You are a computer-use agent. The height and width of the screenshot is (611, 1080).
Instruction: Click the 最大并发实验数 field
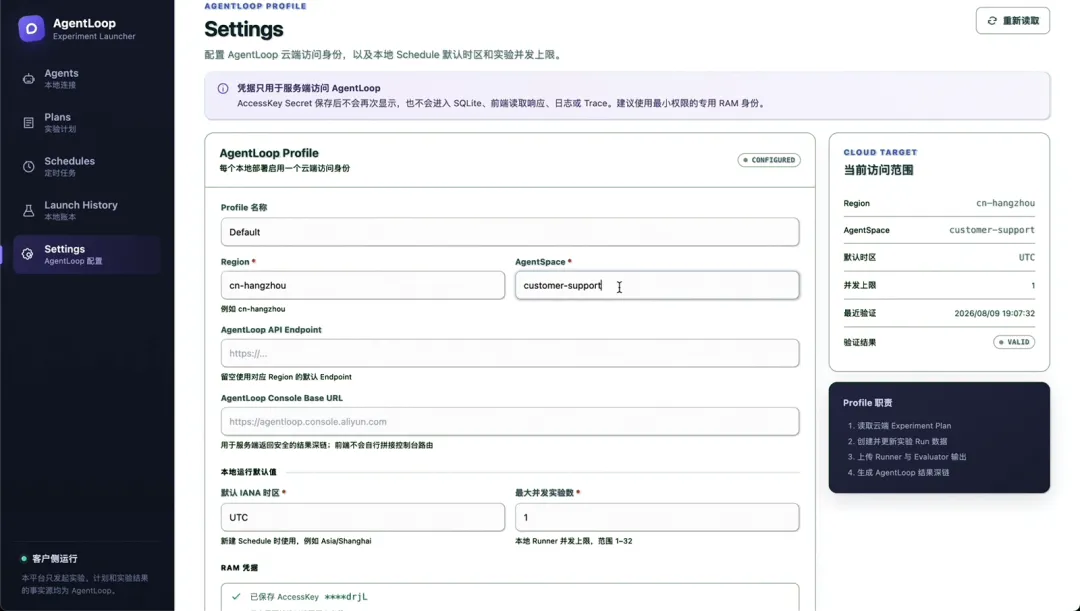point(657,517)
